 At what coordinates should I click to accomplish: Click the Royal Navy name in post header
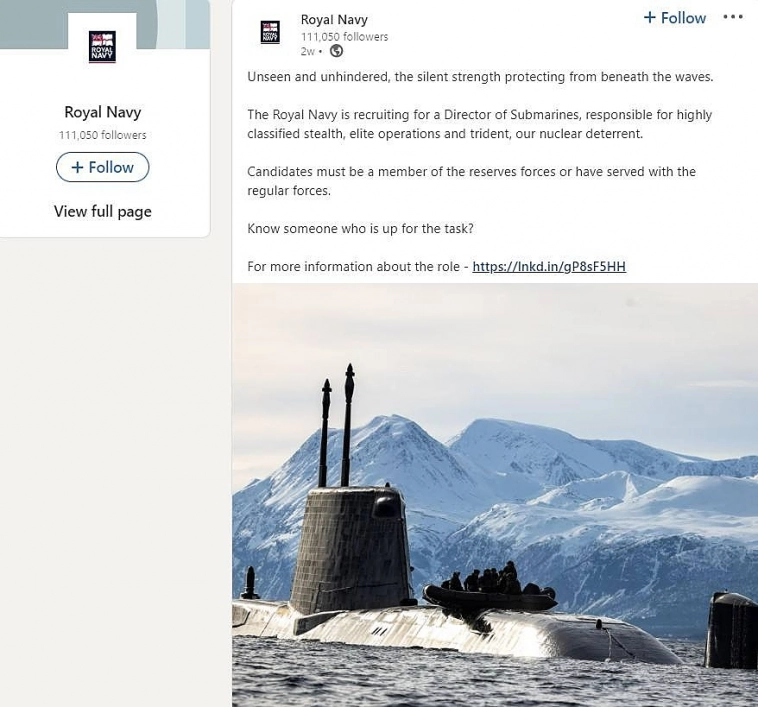coord(334,20)
